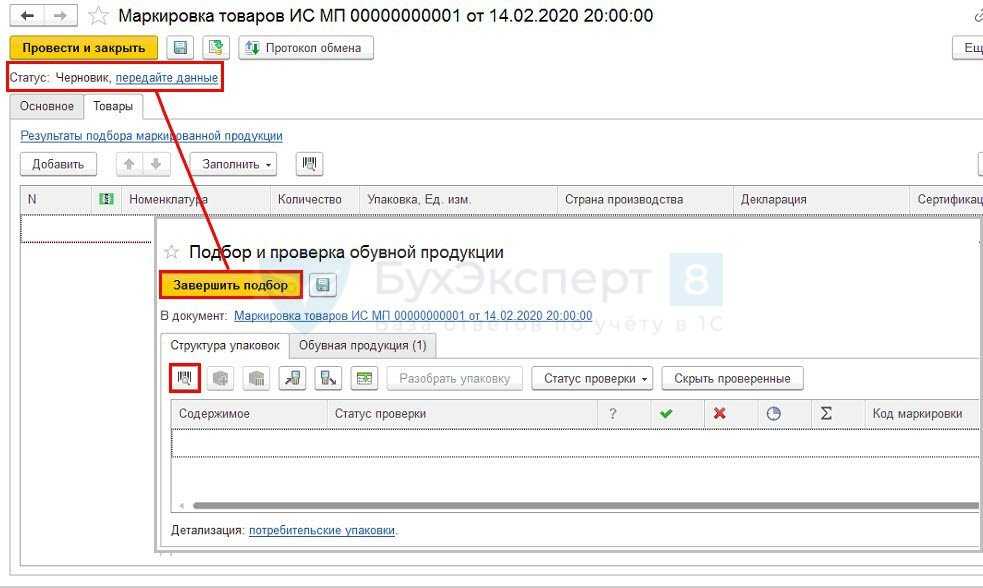Screen dimensions: 983x588
Task: Save the selection with diskette icon next to Завершить подбор
Action: 323,285
